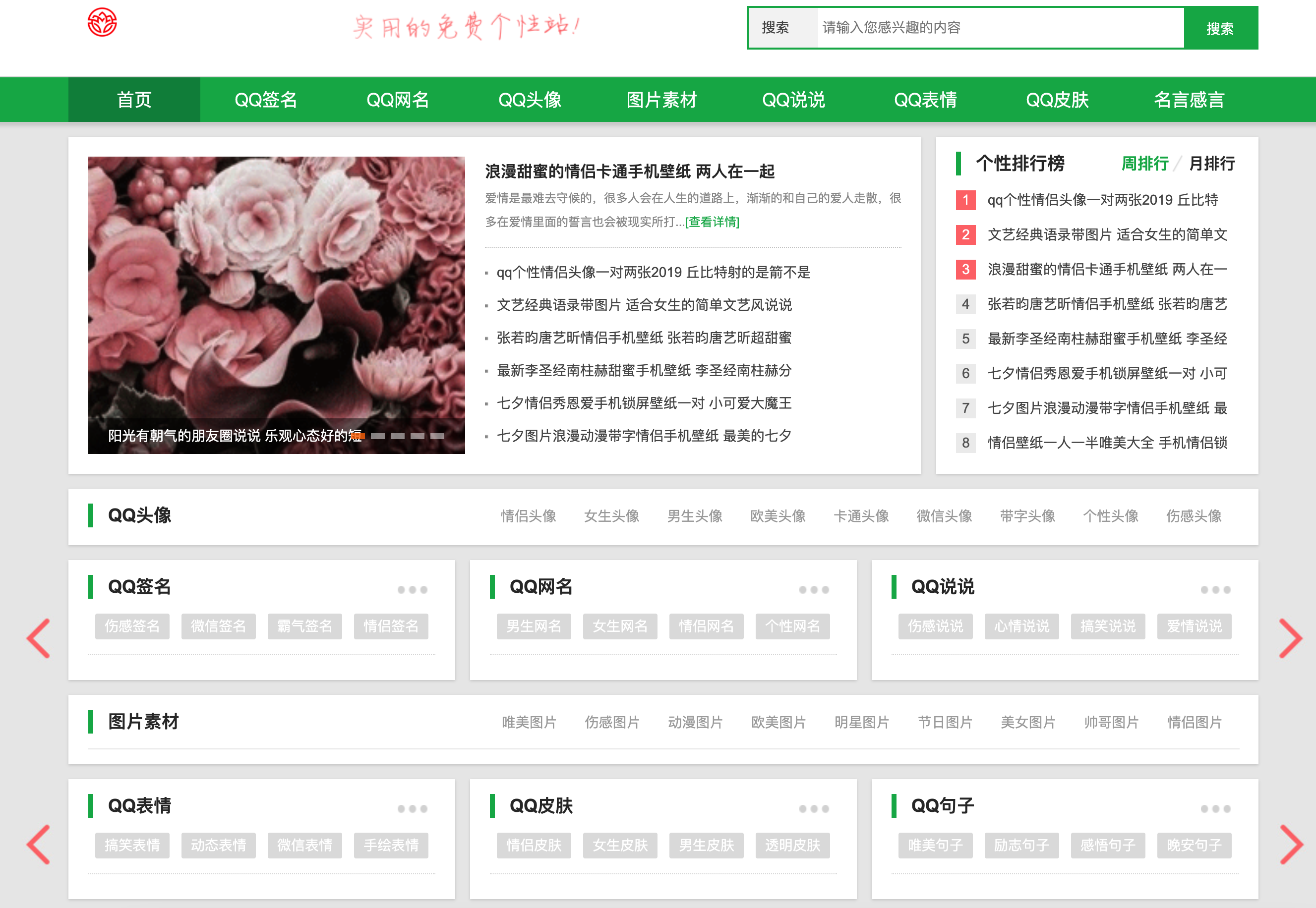Screen dimensions: 1316x908
Task: Open the 情侣头像 category link
Action: tap(528, 516)
